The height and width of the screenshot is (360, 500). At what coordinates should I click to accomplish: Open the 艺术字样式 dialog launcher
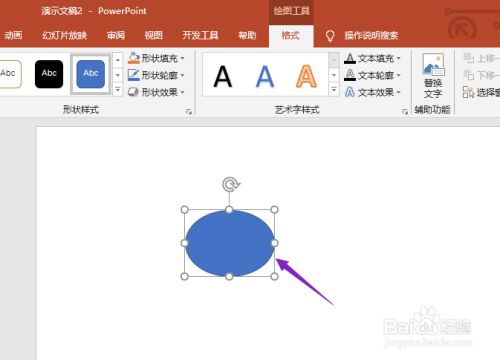(405, 112)
